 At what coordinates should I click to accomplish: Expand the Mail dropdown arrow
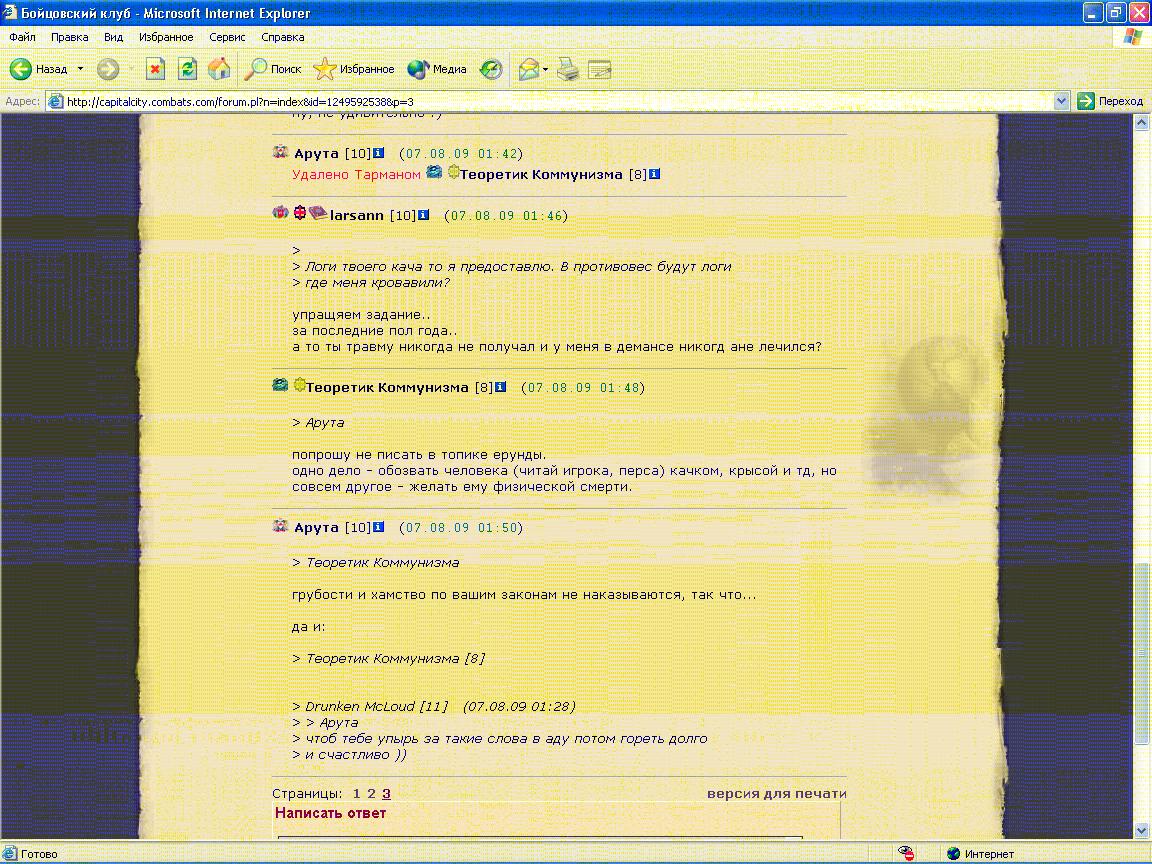click(x=545, y=70)
